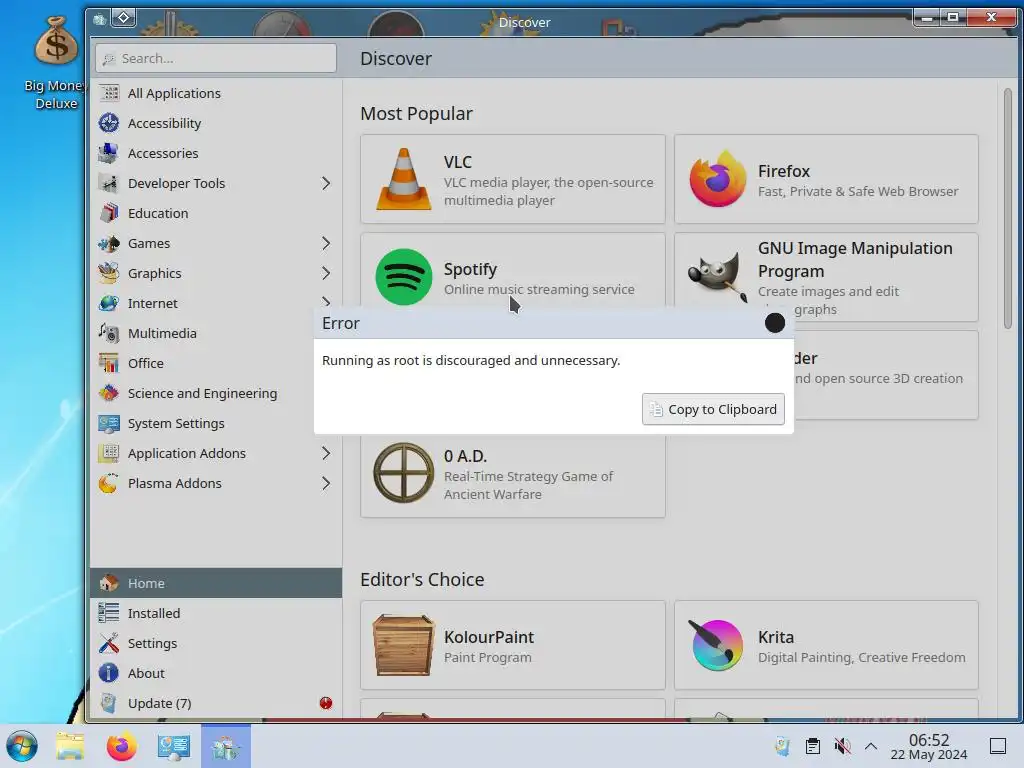Dismiss the Error dialog round button
The width and height of the screenshot is (1024, 768).
(x=775, y=323)
